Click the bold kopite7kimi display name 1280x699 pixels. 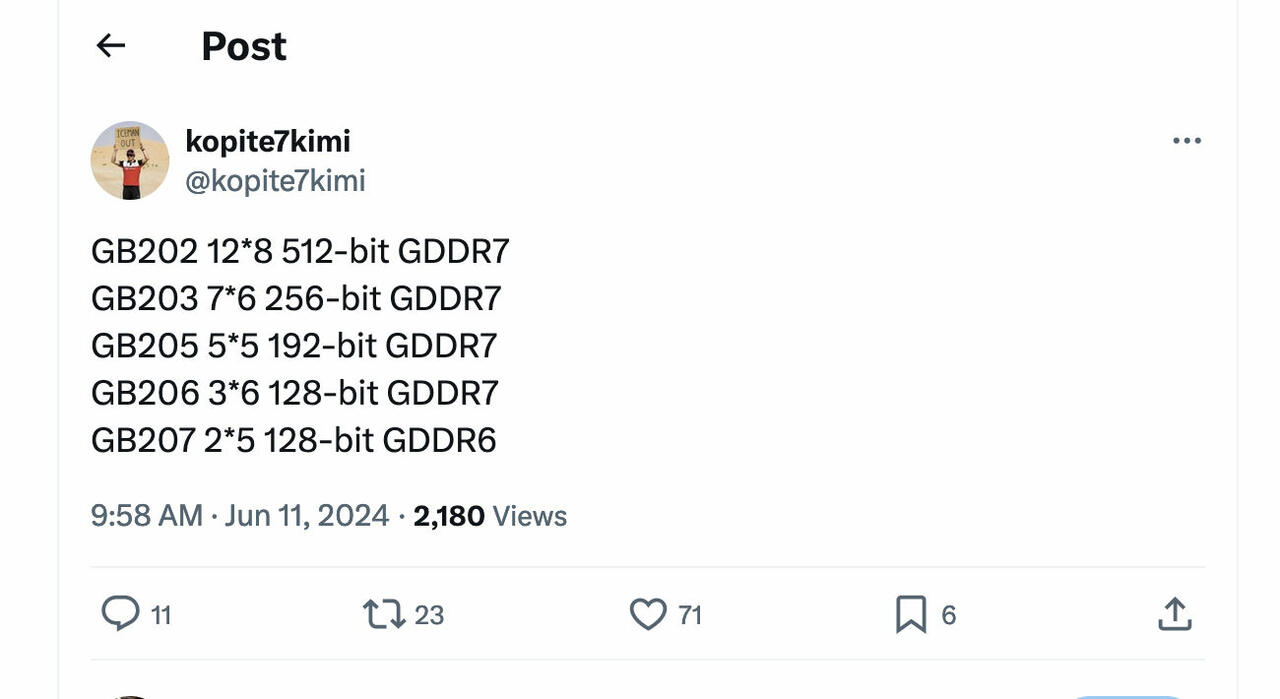pyautogui.click(x=268, y=142)
